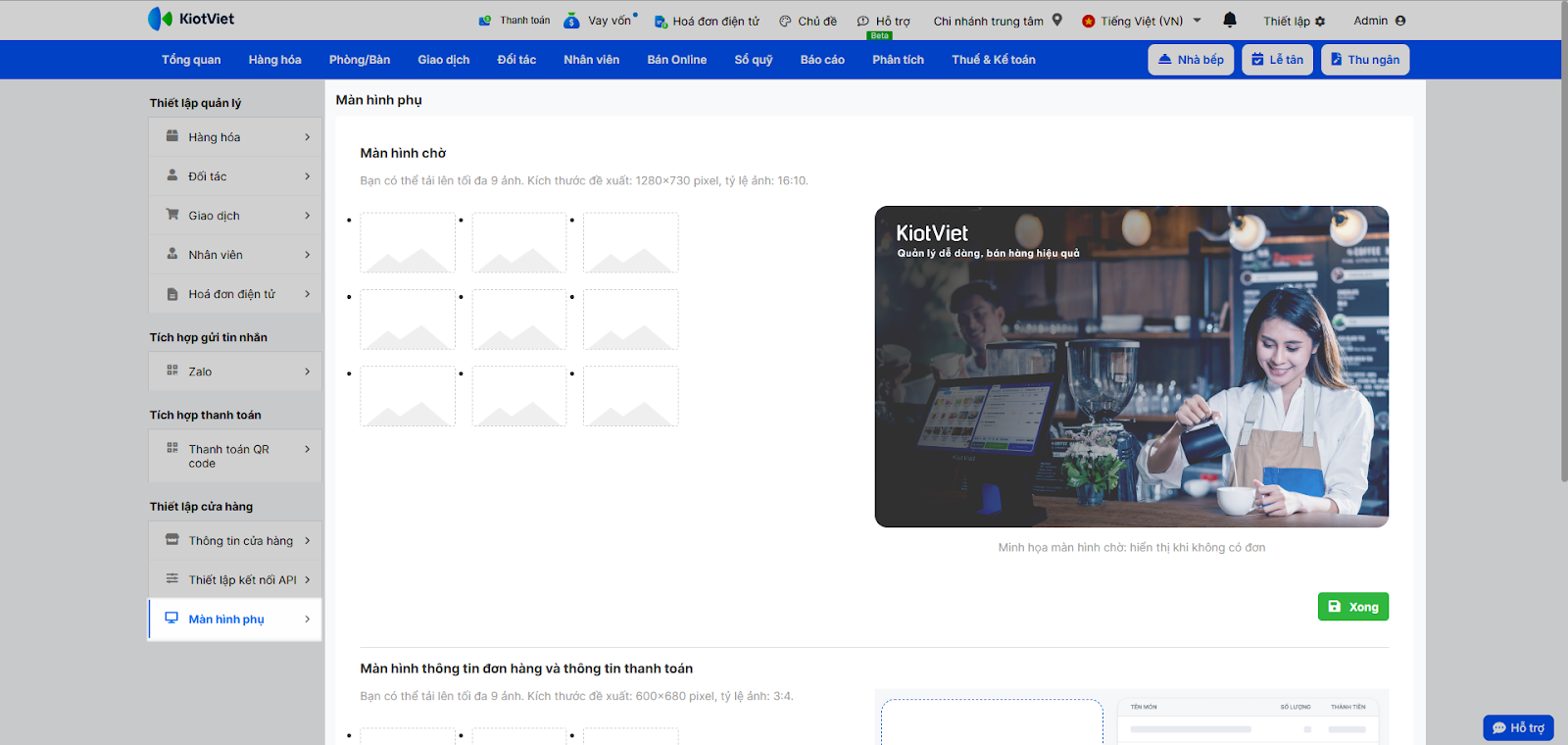Open the Phòng/Bàn menu

[360, 60]
